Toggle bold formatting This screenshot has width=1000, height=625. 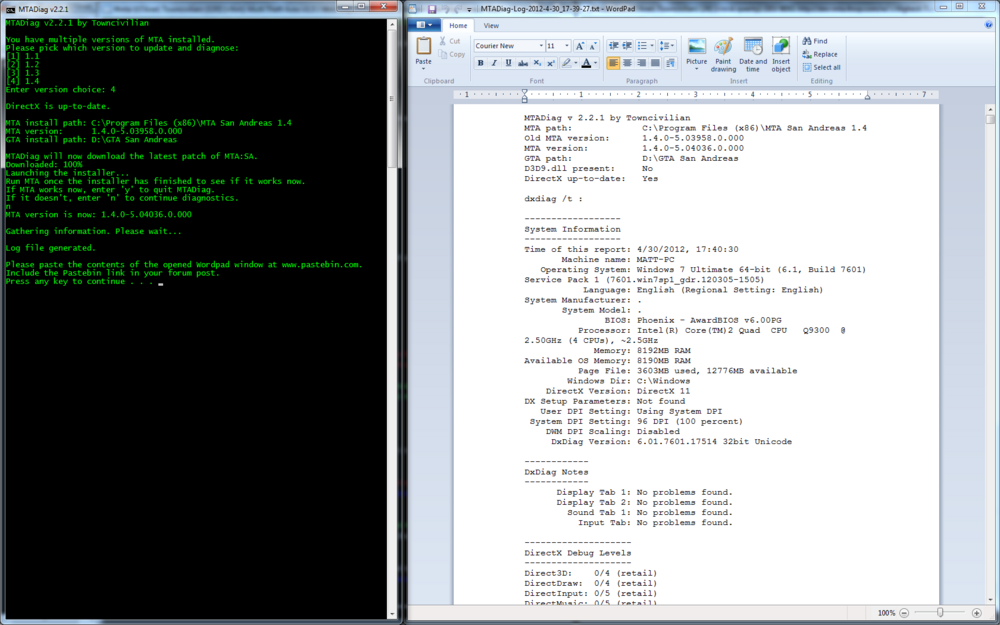click(480, 63)
